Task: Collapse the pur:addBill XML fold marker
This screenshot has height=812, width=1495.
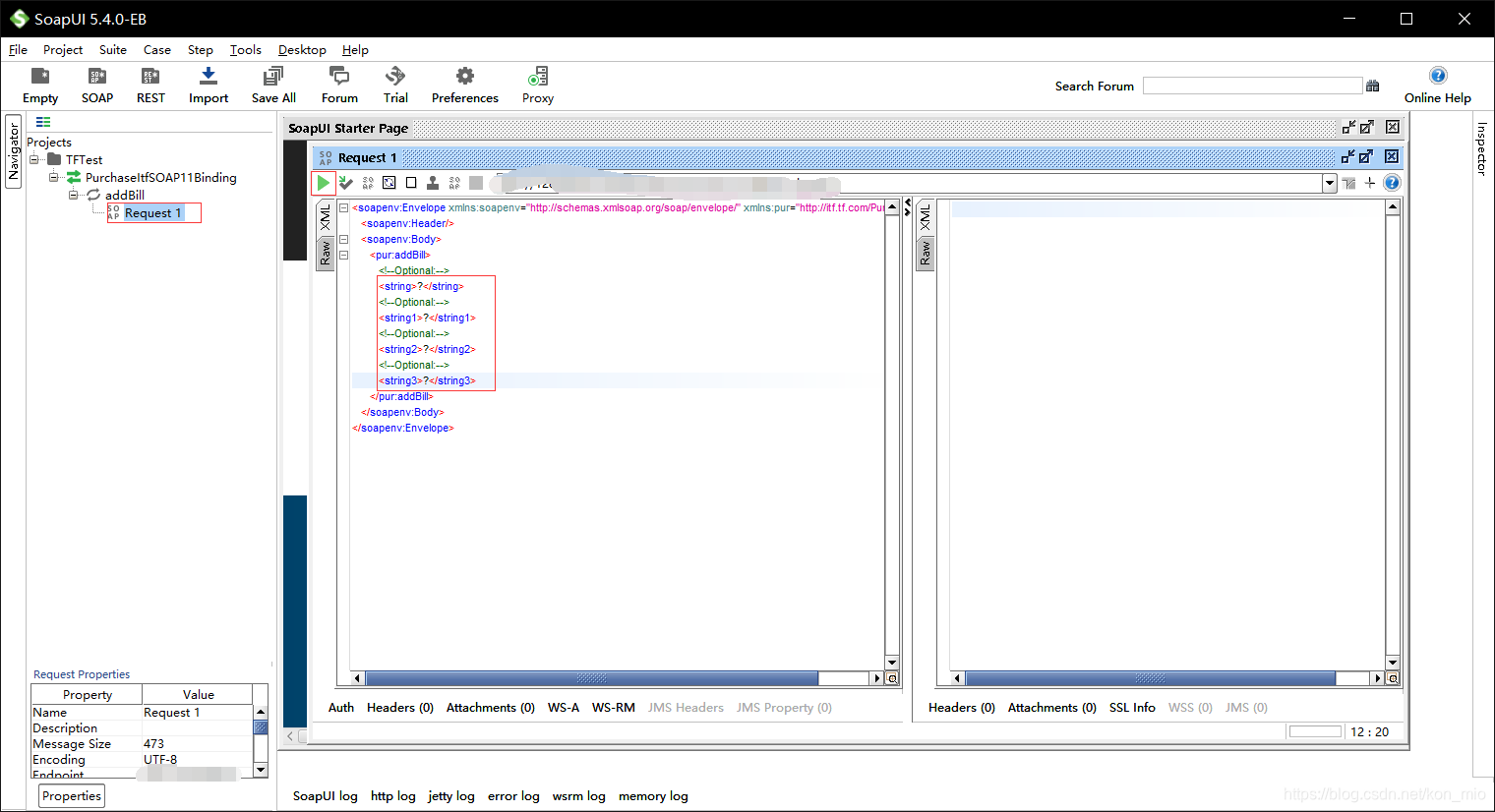Action: pyautogui.click(x=343, y=255)
